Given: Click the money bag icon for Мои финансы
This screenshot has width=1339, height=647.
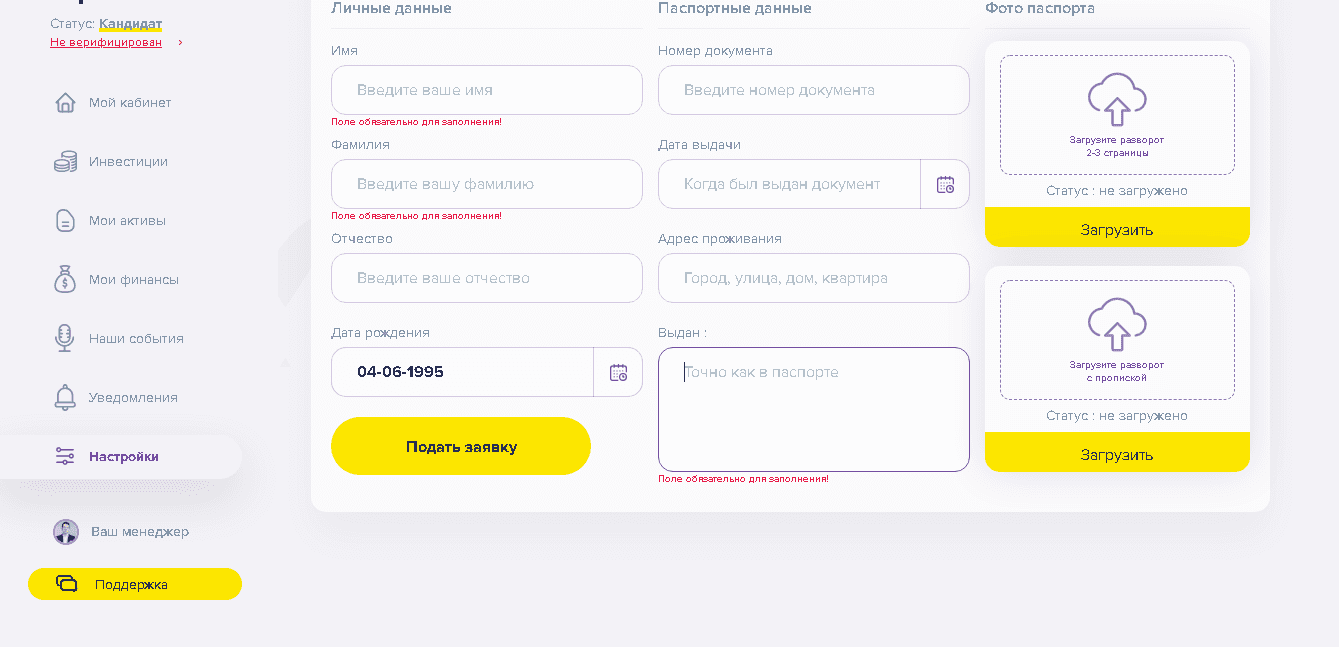Looking at the screenshot, I should 65,279.
